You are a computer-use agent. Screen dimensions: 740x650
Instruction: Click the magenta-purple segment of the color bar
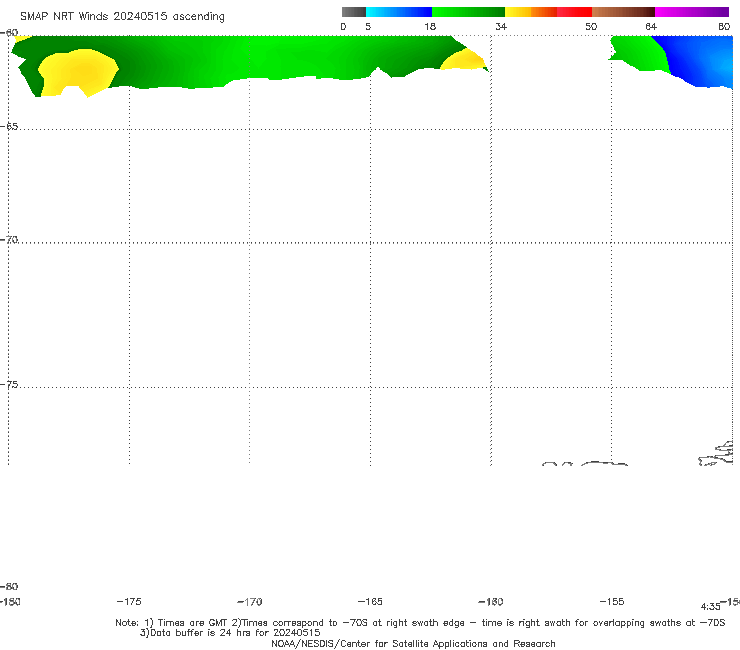pyautogui.click(x=692, y=12)
